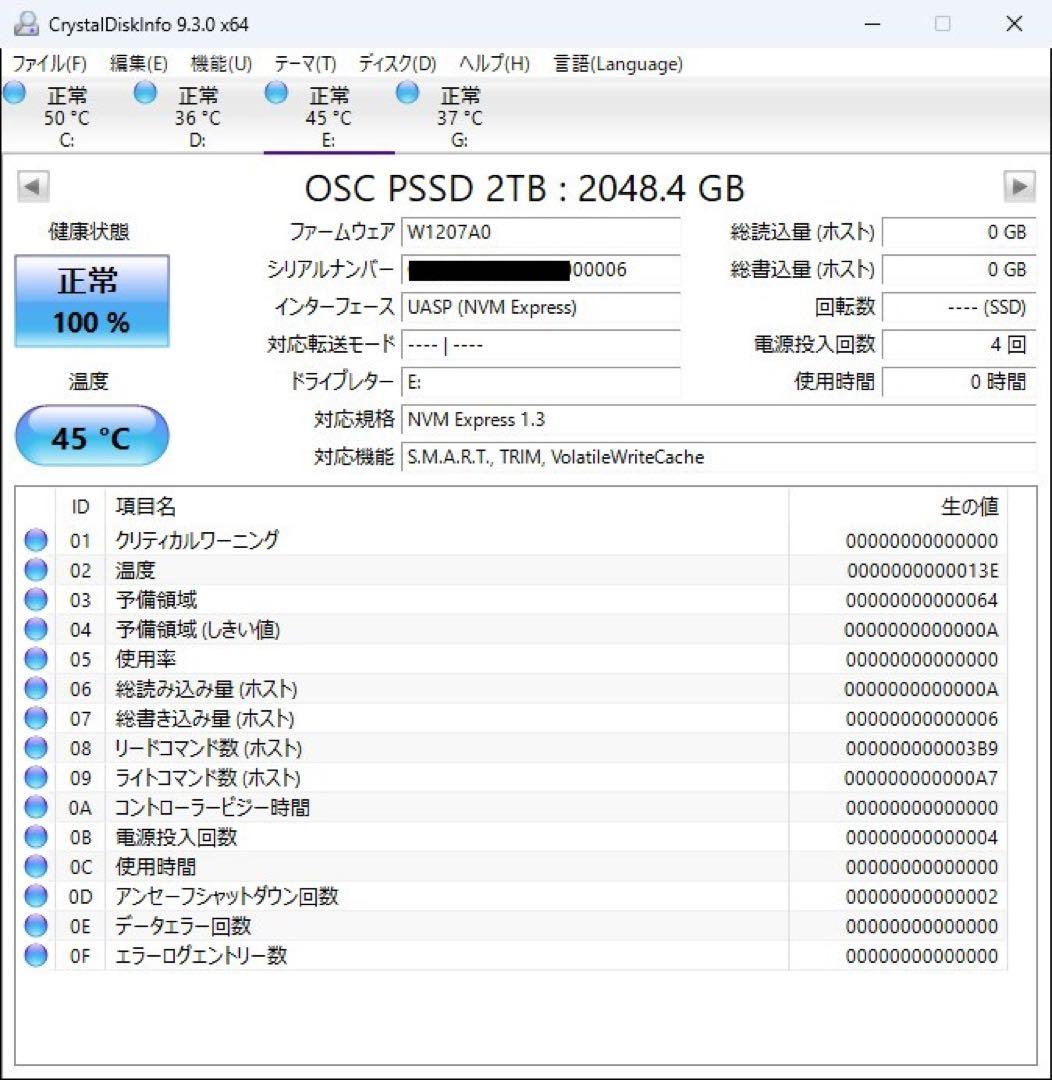The width and height of the screenshot is (1052, 1080).
Task: Click status orb for データエラー回数 row
Action: click(36, 926)
